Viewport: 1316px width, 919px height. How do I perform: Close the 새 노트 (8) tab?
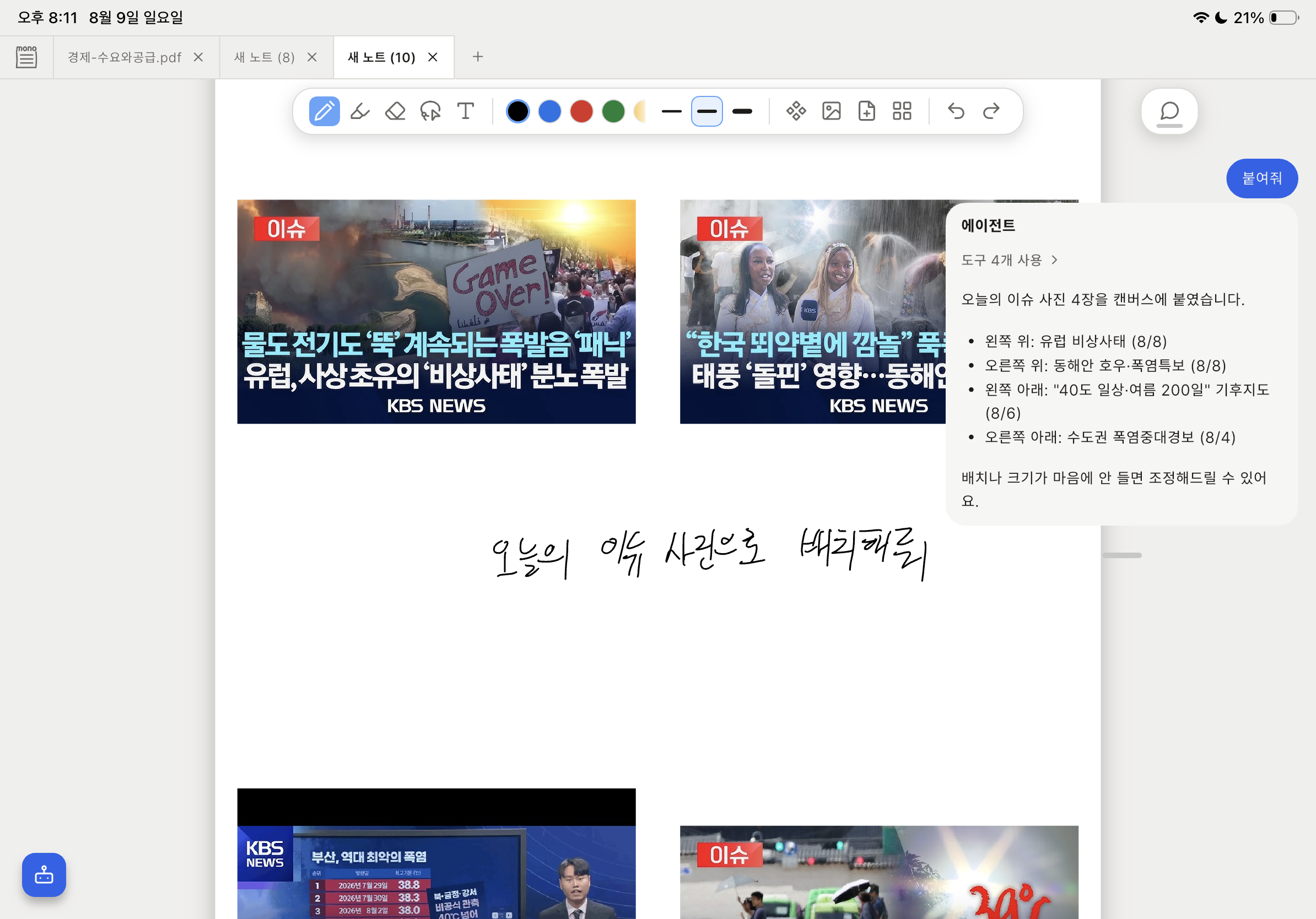tap(312, 57)
